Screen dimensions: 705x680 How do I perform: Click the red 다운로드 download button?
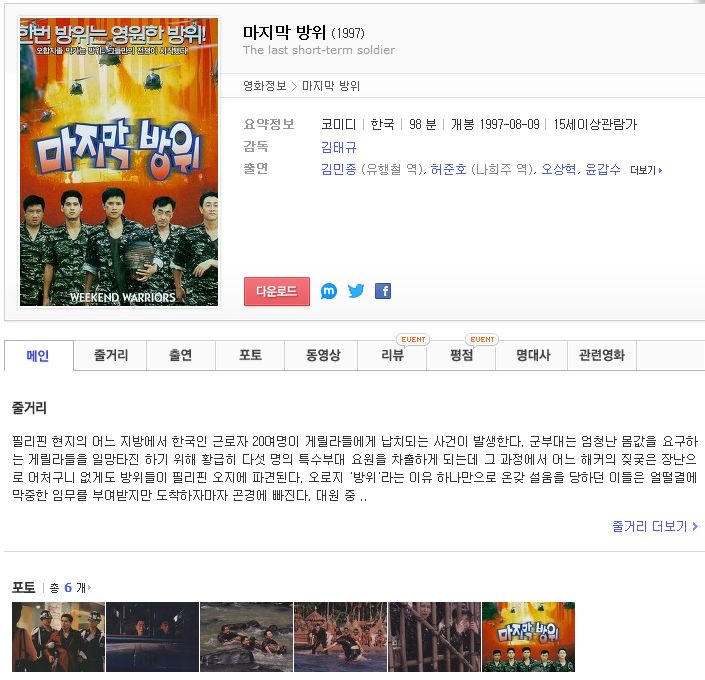point(277,291)
